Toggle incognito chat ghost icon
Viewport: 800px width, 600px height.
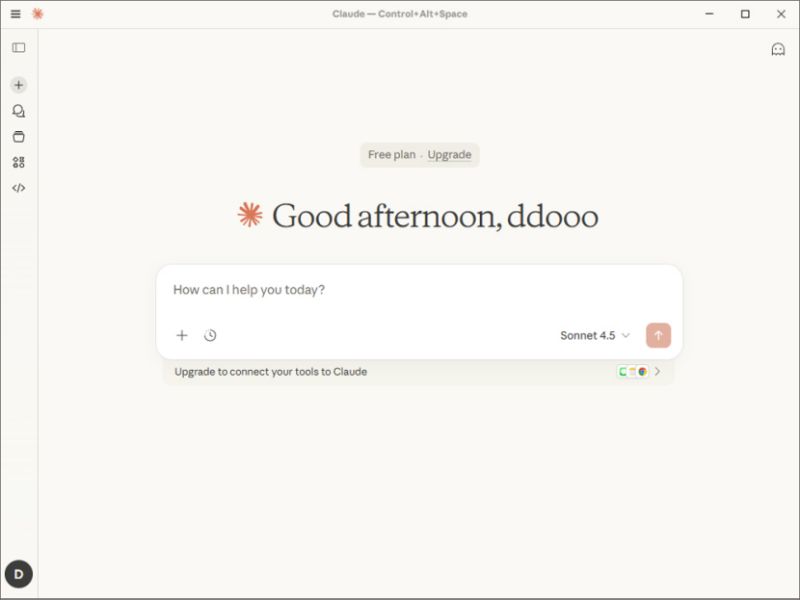tap(778, 49)
